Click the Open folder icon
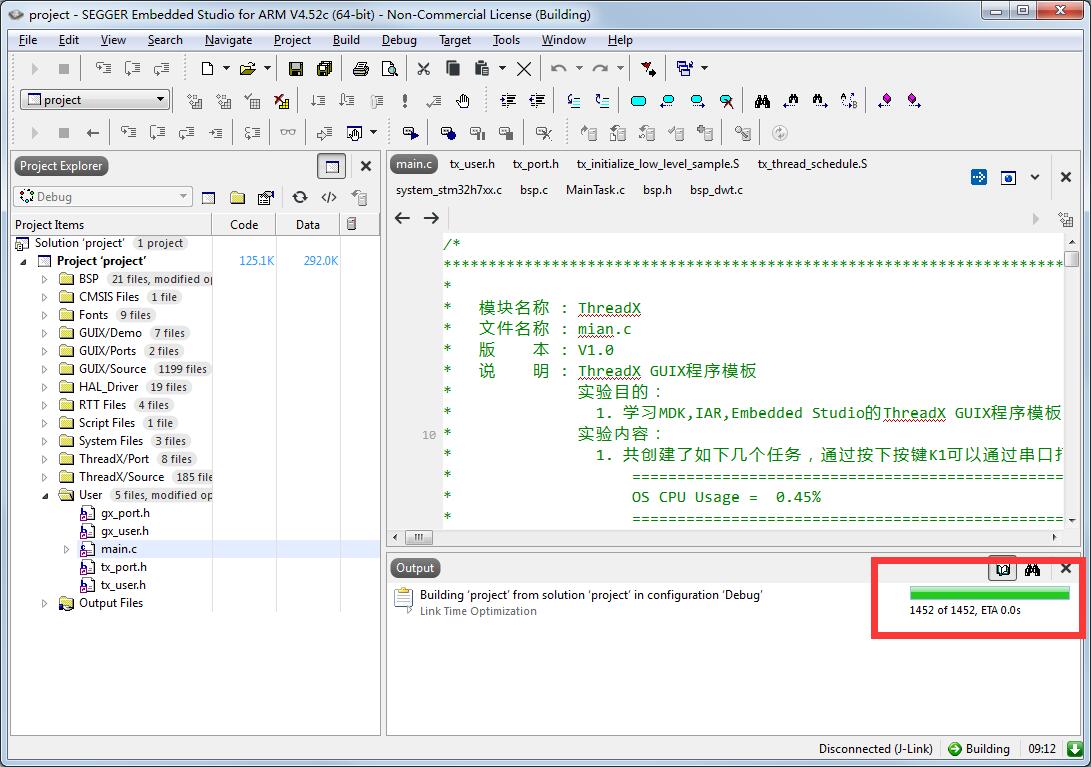The width and height of the screenshot is (1091, 767). pos(248,68)
